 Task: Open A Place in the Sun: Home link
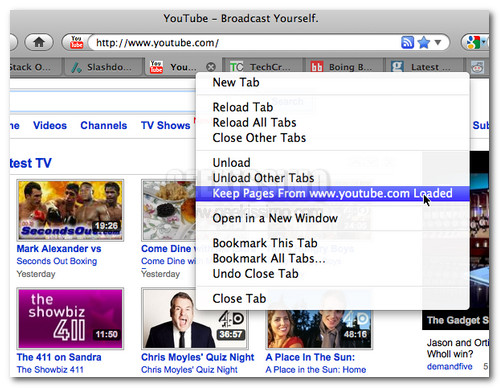[x=316, y=370]
